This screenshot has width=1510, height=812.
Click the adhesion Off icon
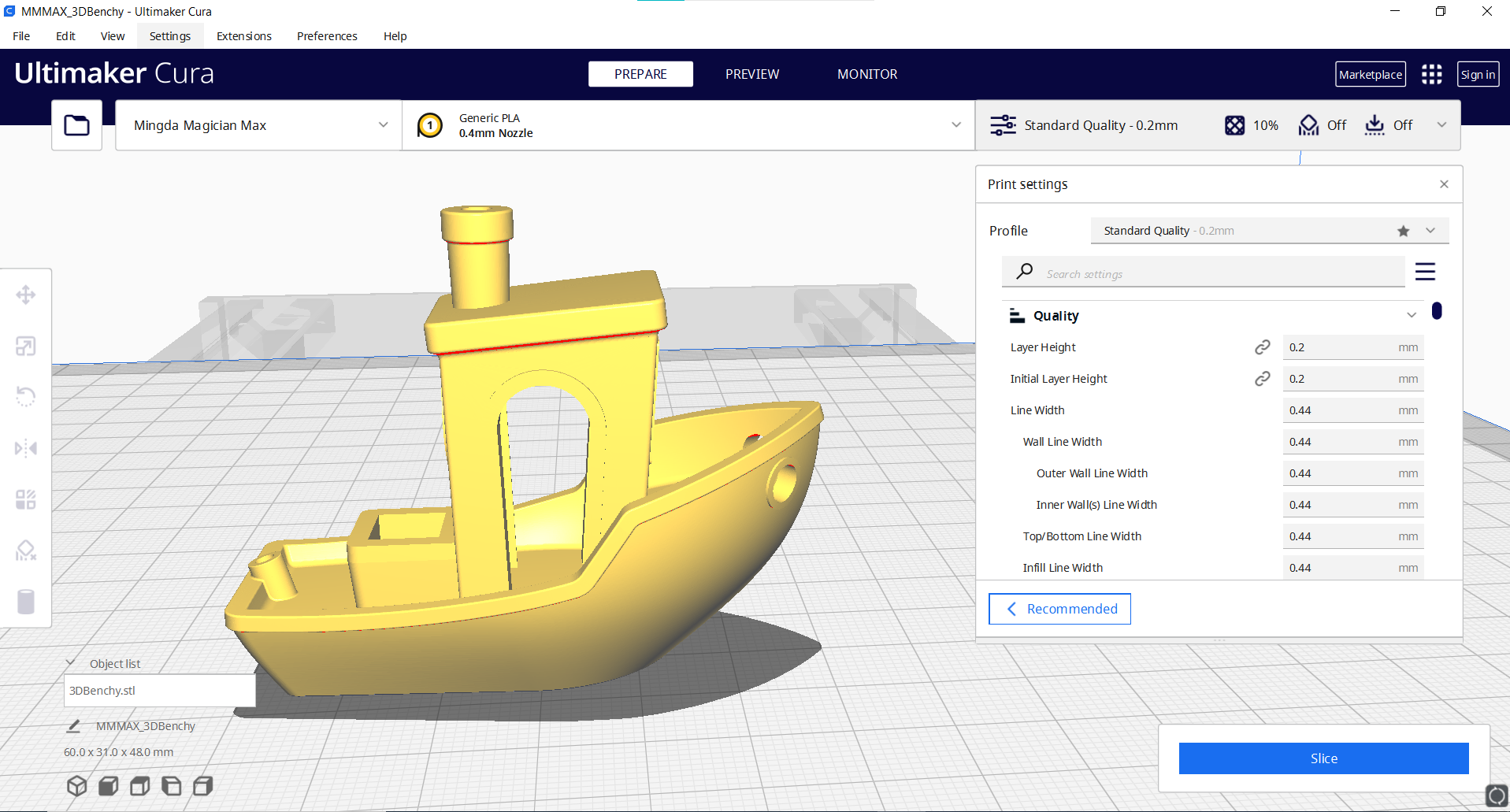[x=1375, y=125]
